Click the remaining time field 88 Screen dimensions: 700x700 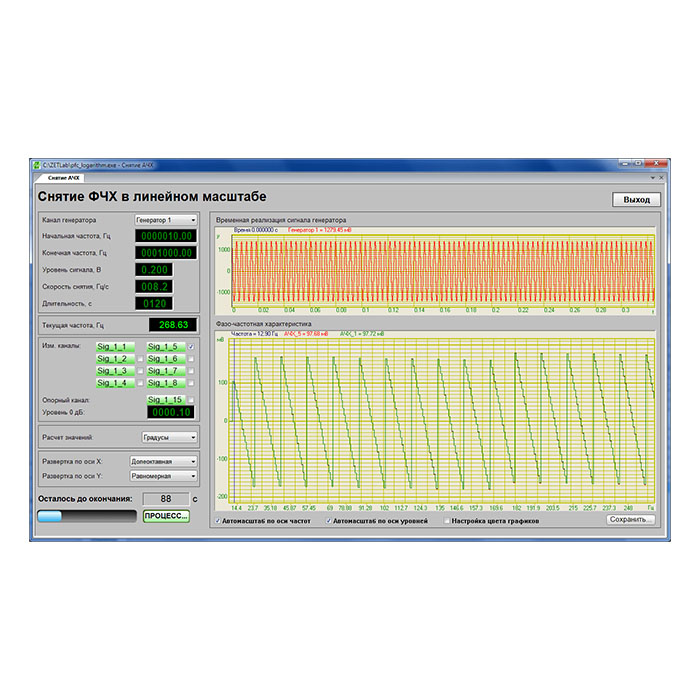click(x=166, y=499)
